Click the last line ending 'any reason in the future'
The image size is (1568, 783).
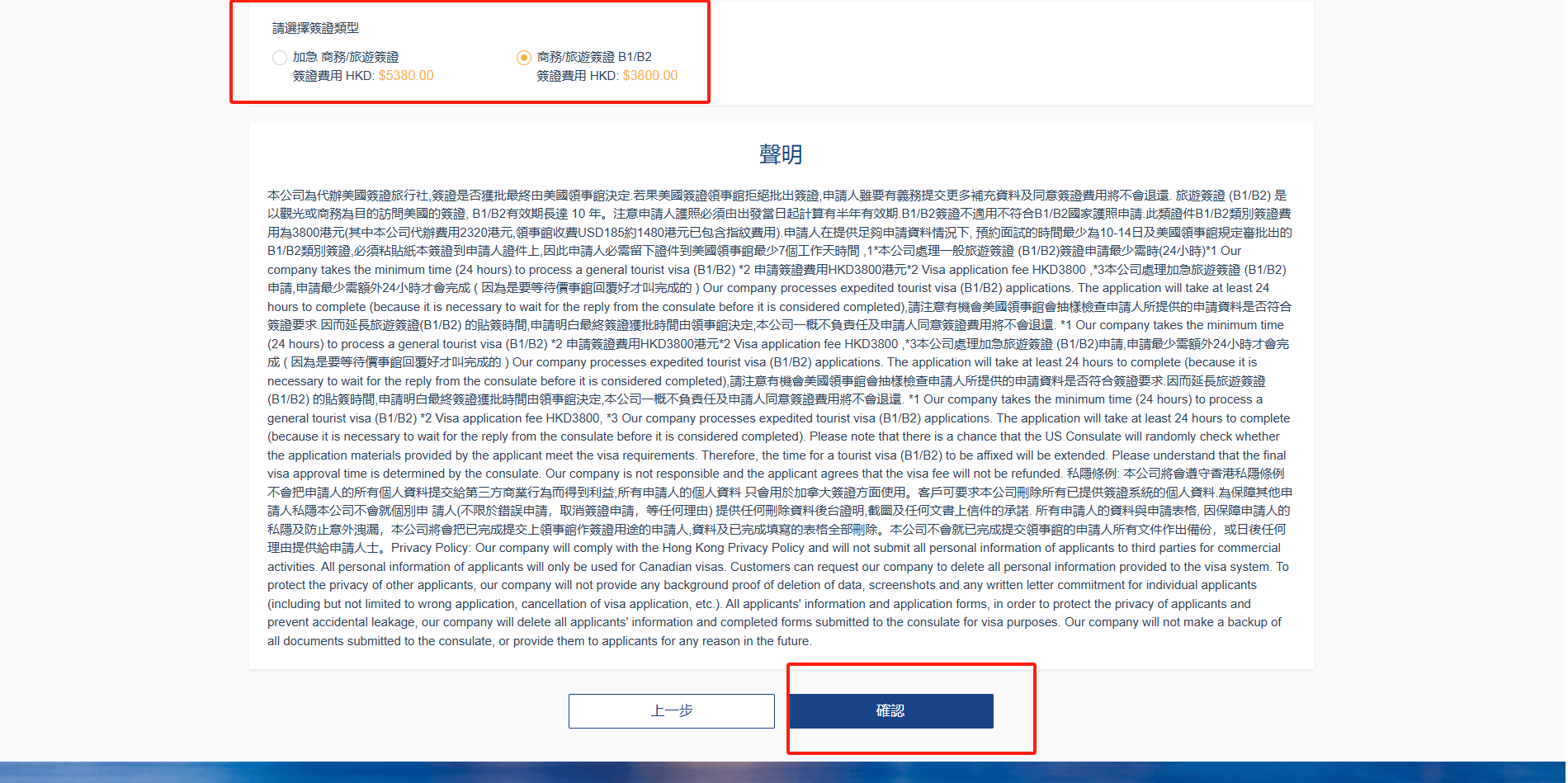point(540,641)
